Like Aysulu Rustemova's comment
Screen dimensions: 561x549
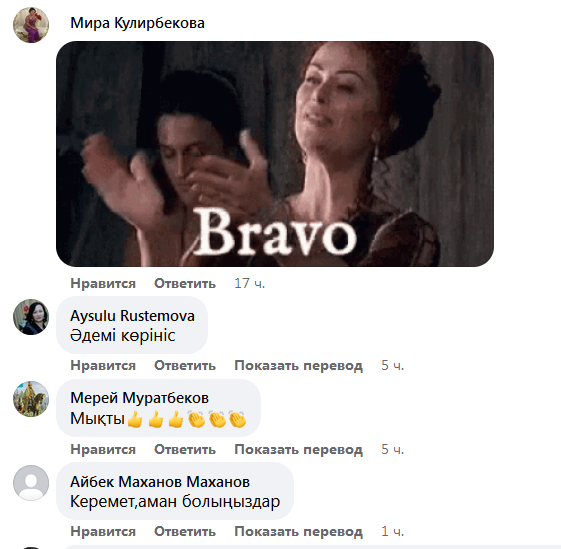pyautogui.click(x=103, y=365)
